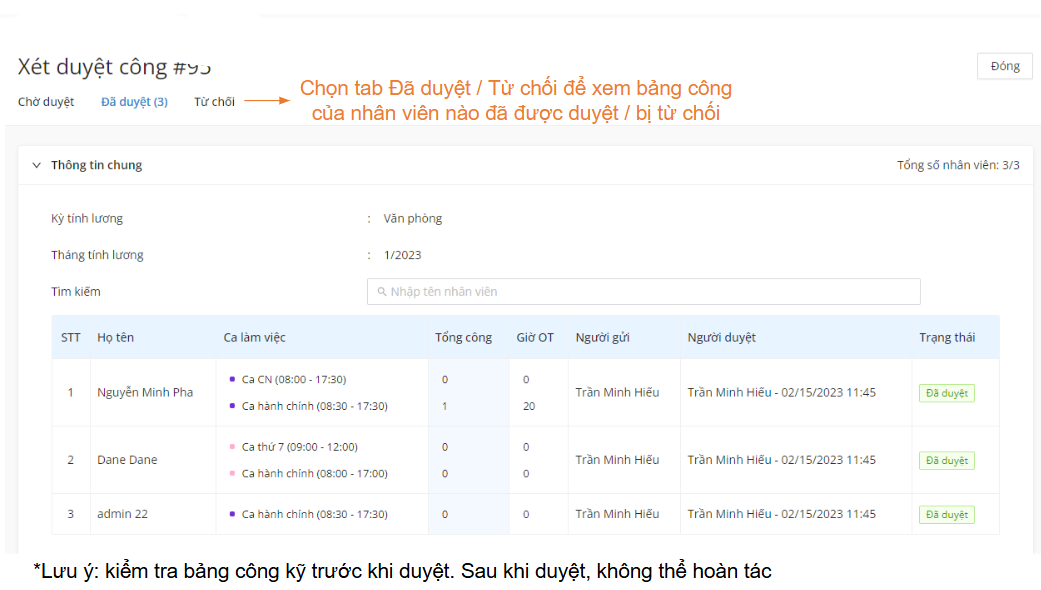Collapse the Thông tin chung section
The image size is (1041, 590).
click(x=37, y=165)
